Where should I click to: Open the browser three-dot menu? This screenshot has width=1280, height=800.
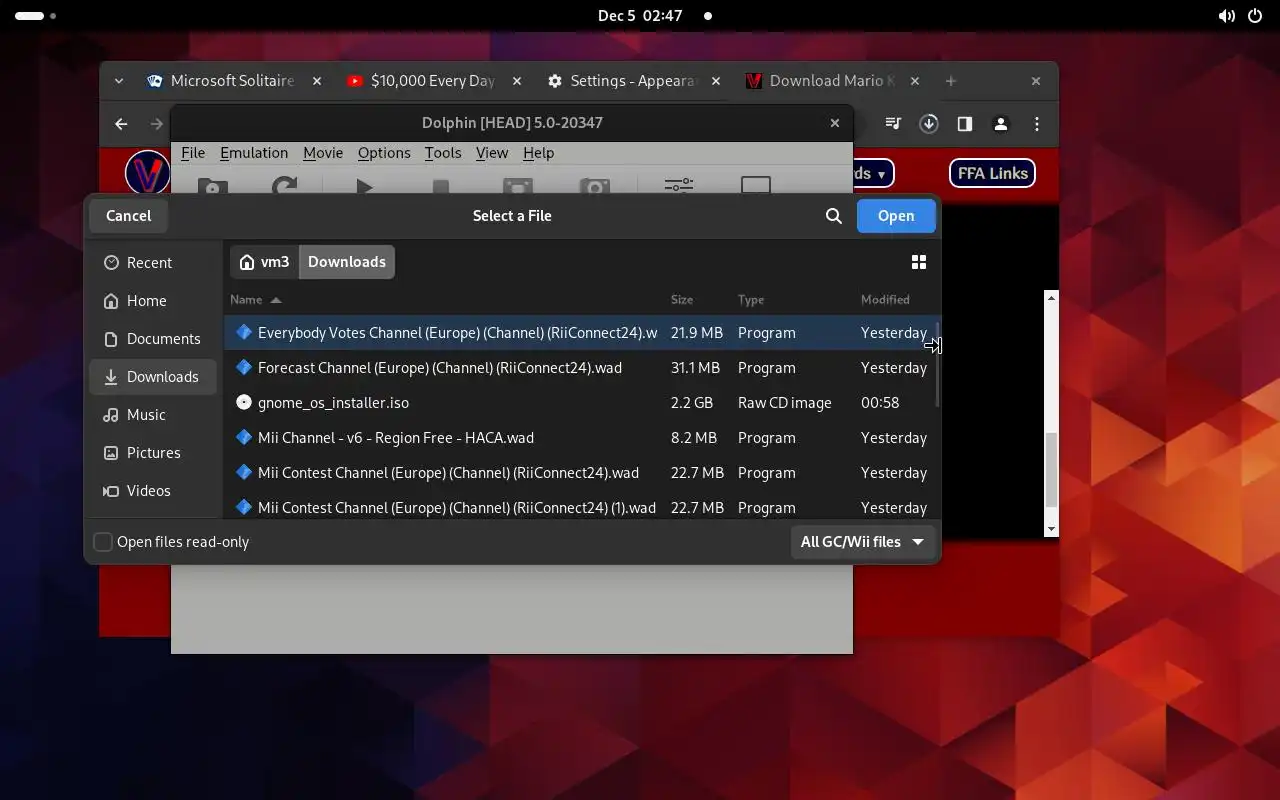point(1037,124)
